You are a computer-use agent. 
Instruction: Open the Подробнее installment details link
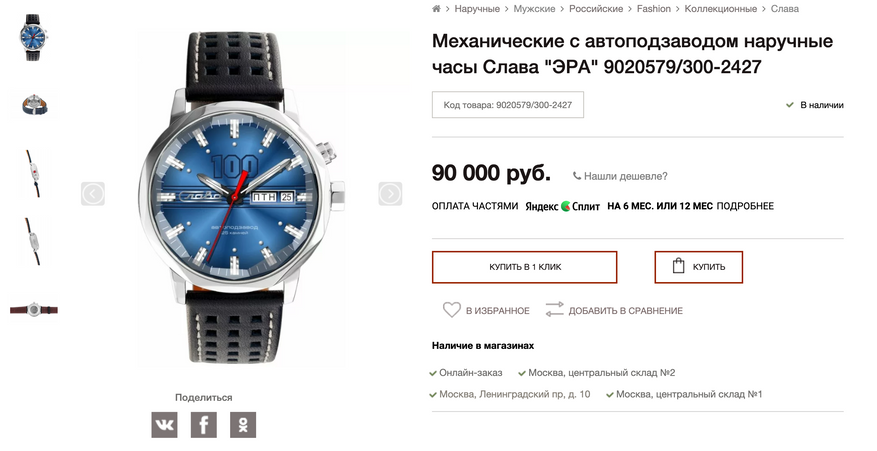(x=745, y=206)
